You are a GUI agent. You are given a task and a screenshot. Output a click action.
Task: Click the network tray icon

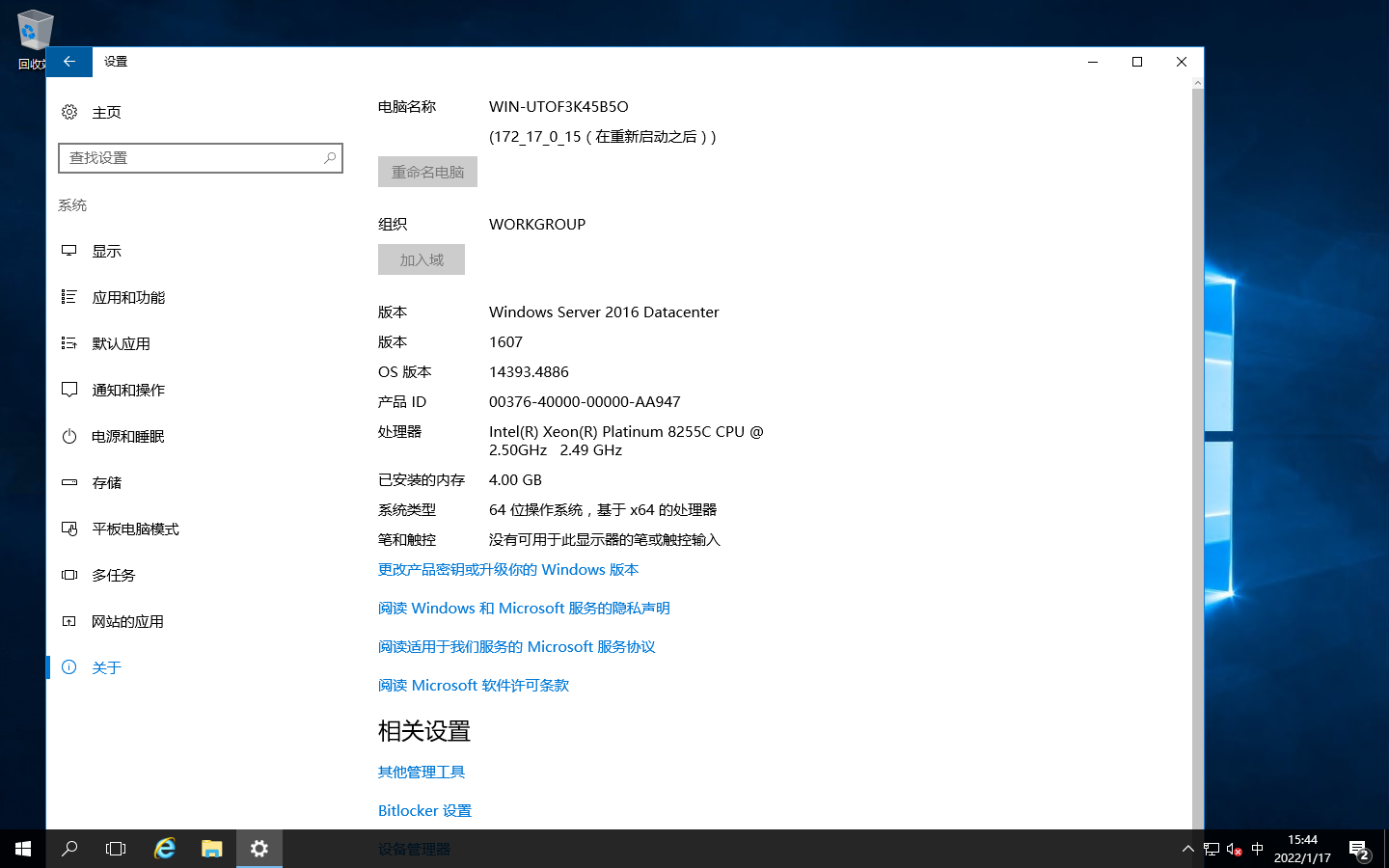tap(1212, 850)
